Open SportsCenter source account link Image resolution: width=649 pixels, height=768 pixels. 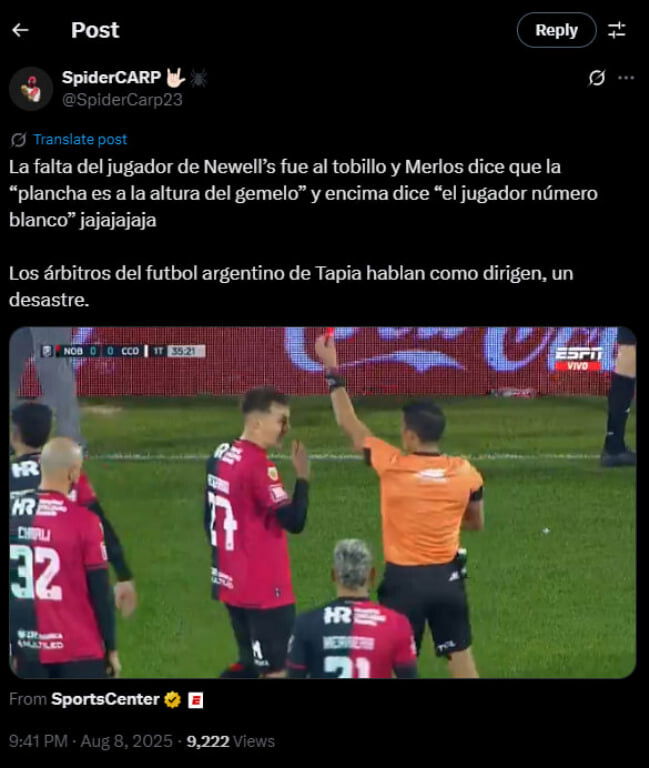point(105,699)
